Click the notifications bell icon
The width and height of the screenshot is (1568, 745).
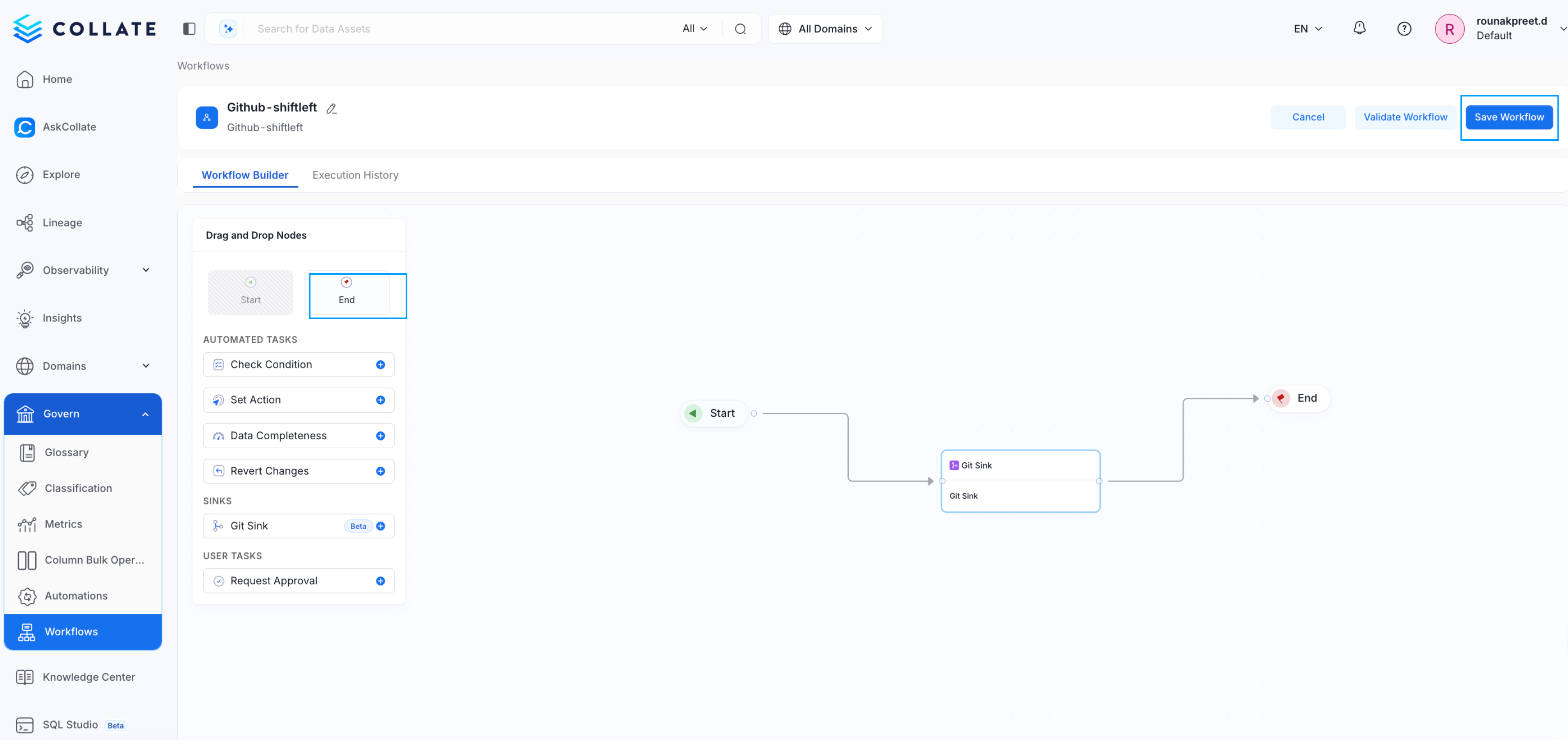coord(1359,28)
